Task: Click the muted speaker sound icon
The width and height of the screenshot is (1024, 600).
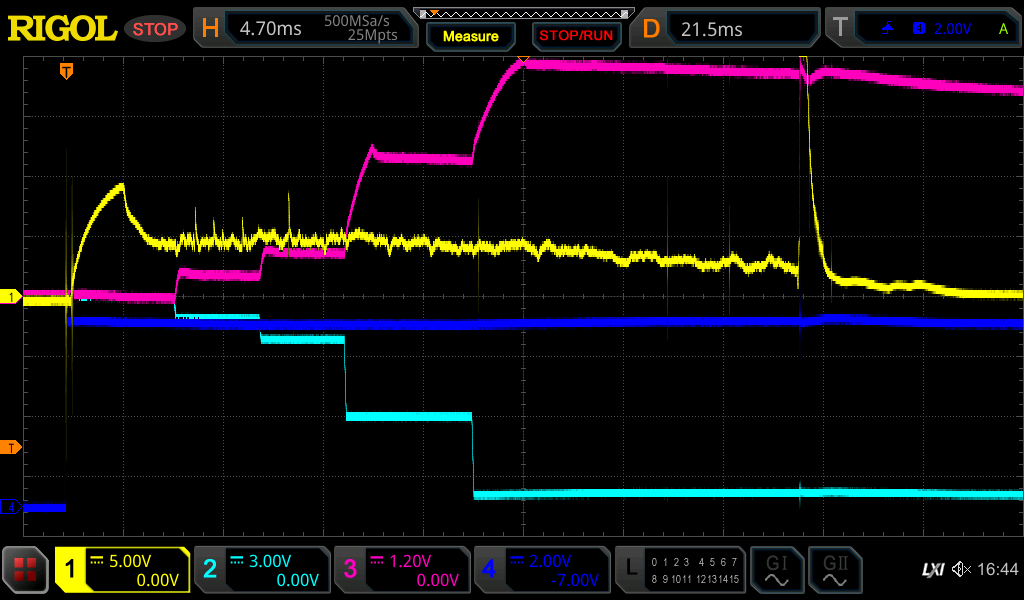Action: click(962, 570)
